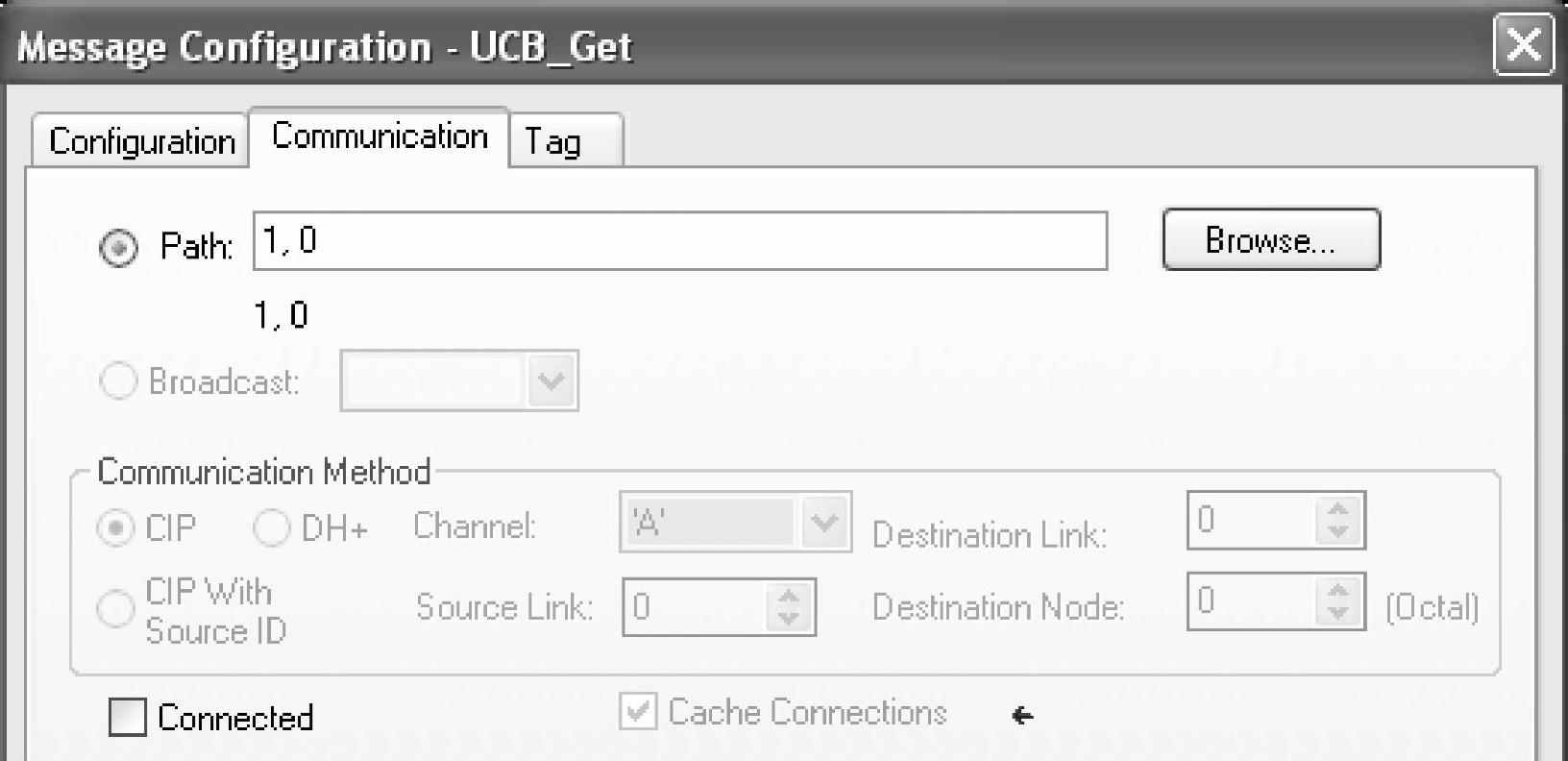Expand the Channel dropdown
The height and width of the screenshot is (761, 1568).
click(x=824, y=523)
